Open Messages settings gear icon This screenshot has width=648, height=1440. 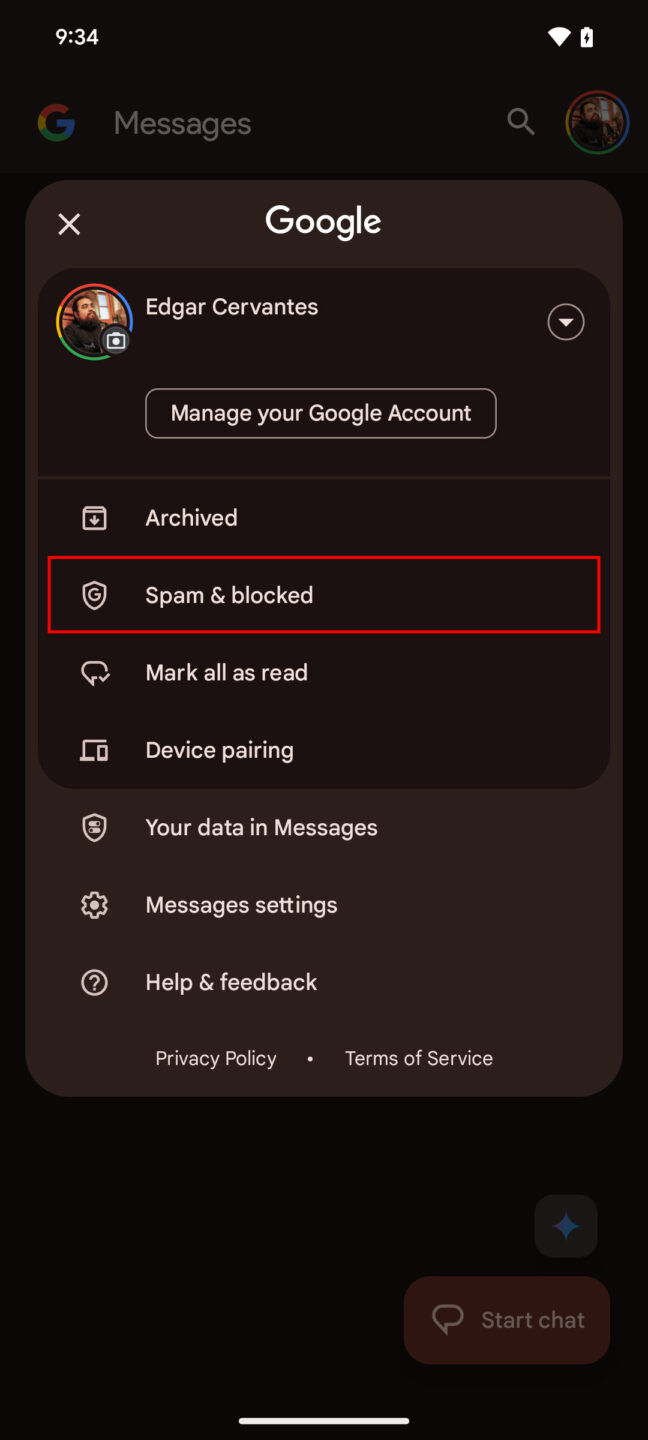(94, 904)
